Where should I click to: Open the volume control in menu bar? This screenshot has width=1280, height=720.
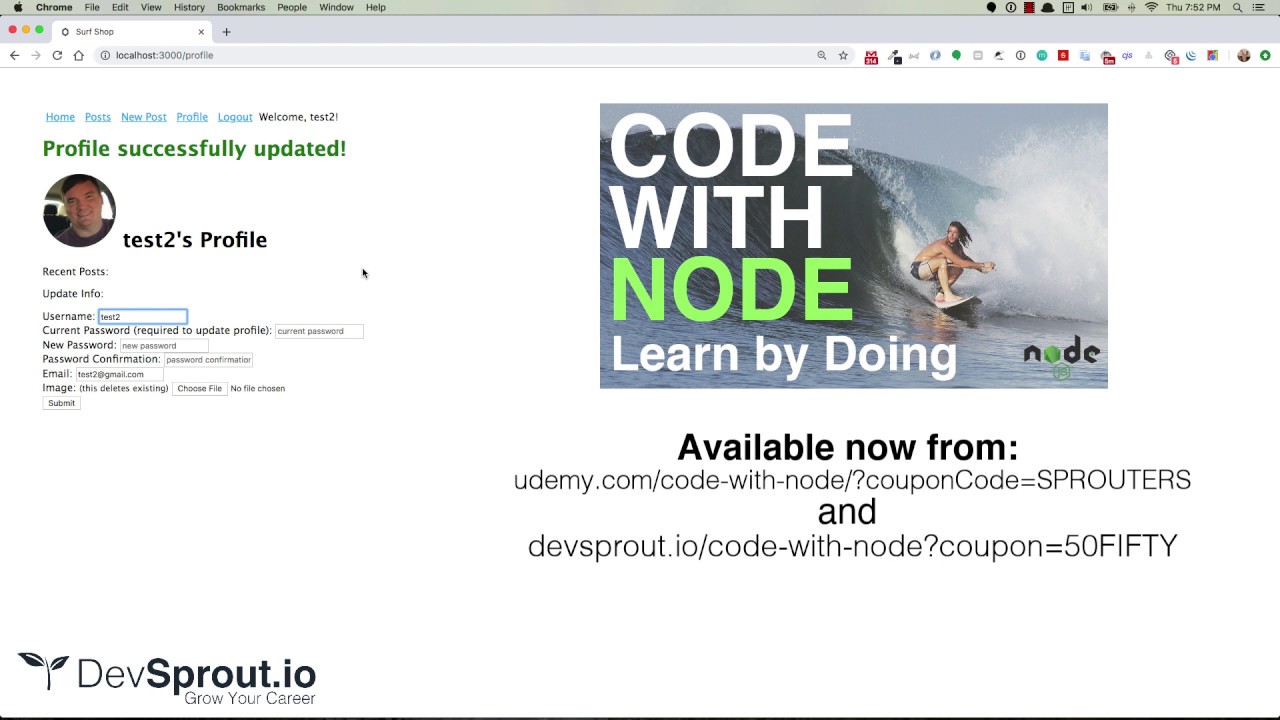tap(1087, 7)
